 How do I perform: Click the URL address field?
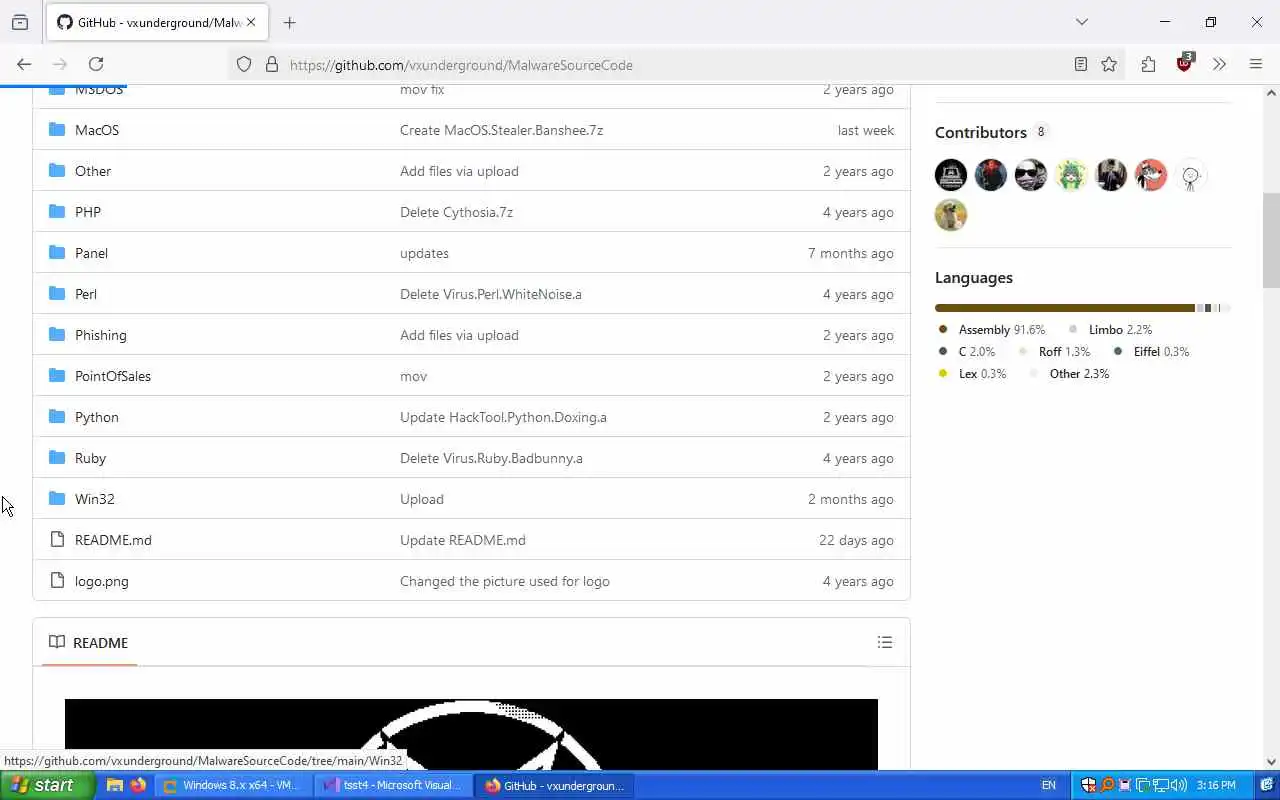(x=675, y=64)
